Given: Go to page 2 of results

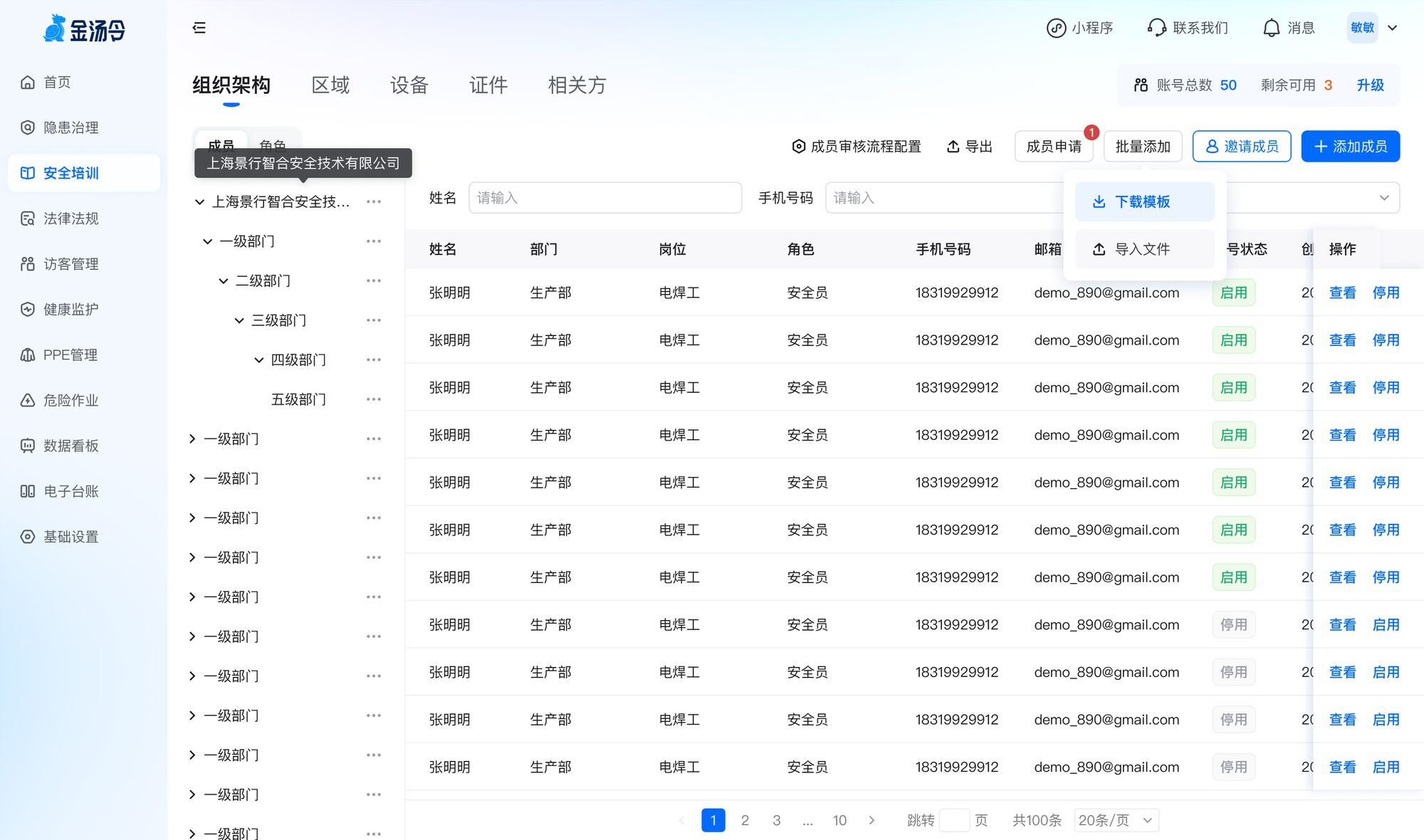Looking at the screenshot, I should 745,820.
